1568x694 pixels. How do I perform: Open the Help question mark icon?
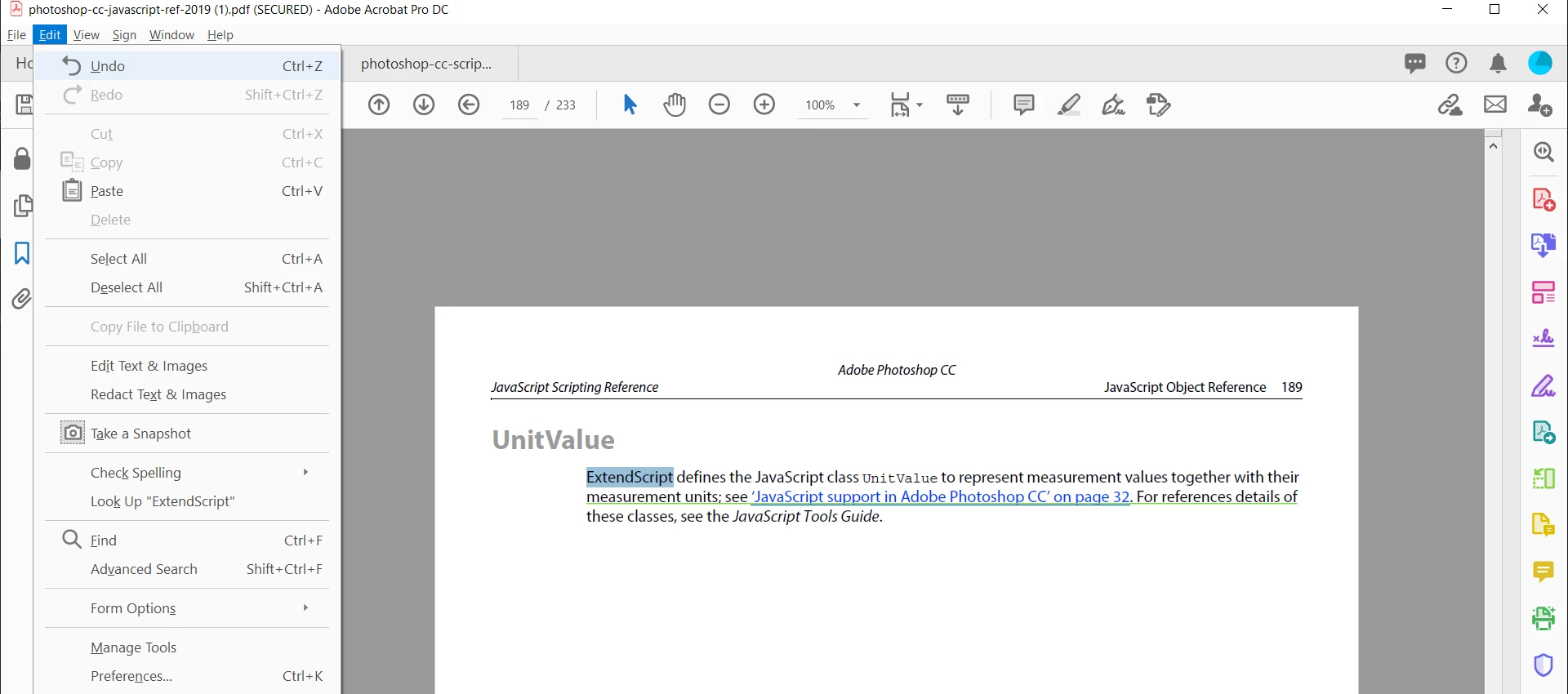click(1456, 63)
